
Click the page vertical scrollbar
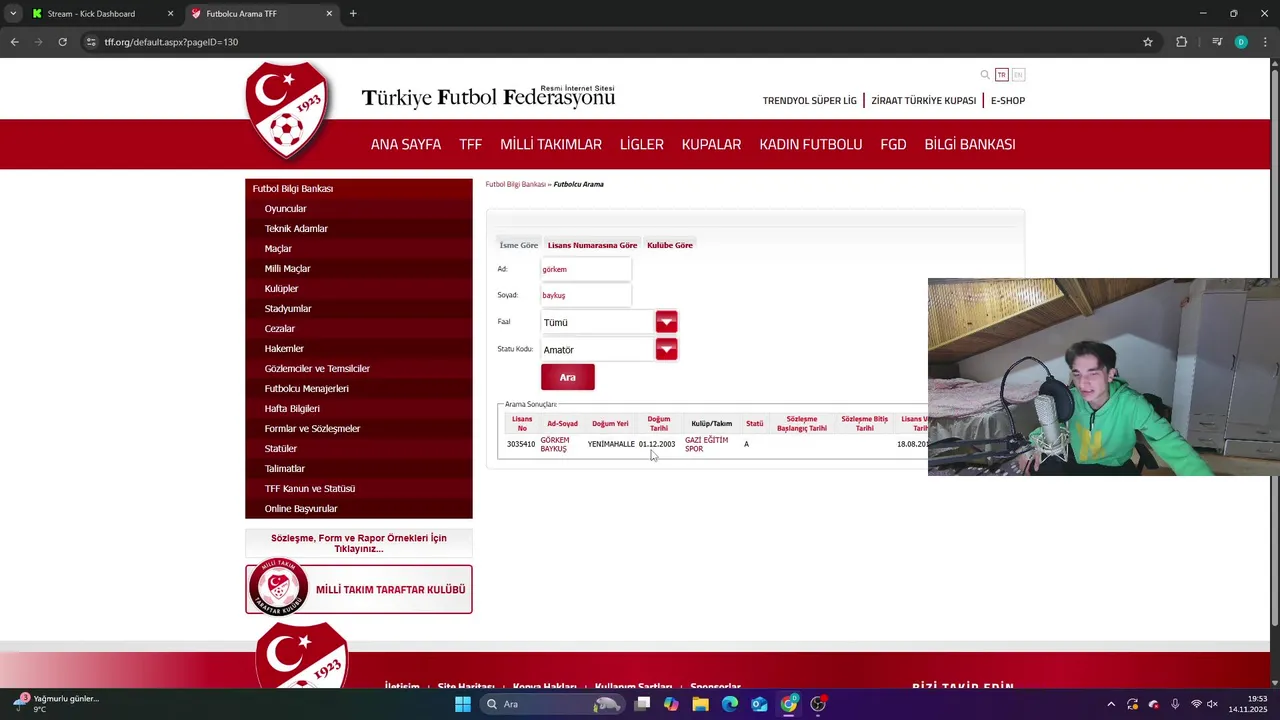pos(1274,350)
